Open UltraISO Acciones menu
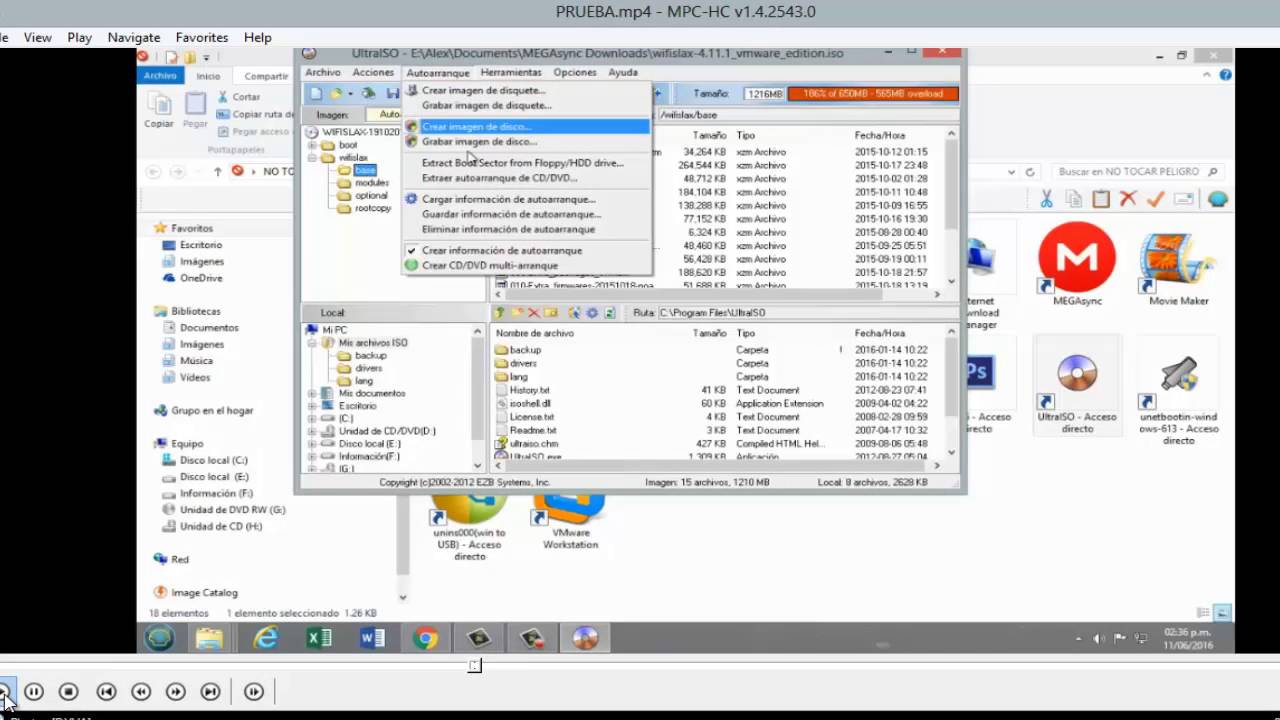Screen dimensions: 1280x720 (x=373, y=73)
